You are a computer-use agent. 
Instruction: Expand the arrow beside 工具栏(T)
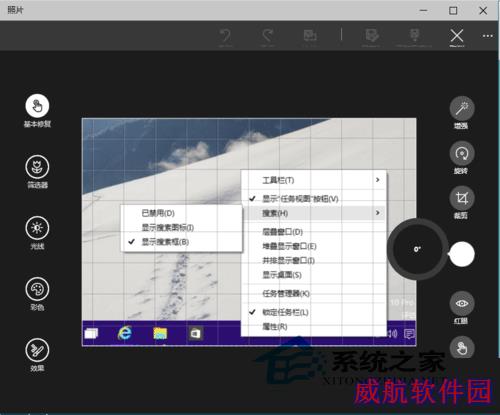(378, 180)
